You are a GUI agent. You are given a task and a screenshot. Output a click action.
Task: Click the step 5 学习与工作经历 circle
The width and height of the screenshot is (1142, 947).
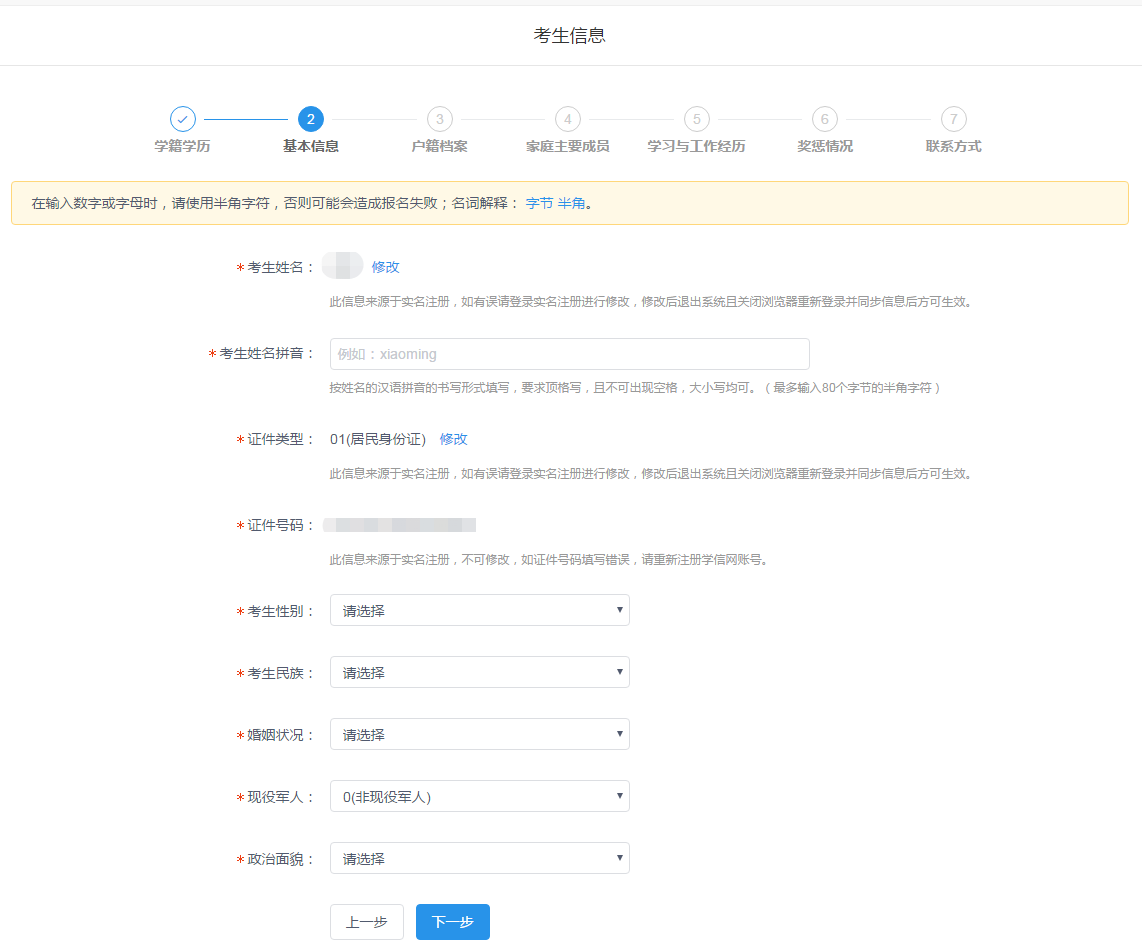pos(696,119)
